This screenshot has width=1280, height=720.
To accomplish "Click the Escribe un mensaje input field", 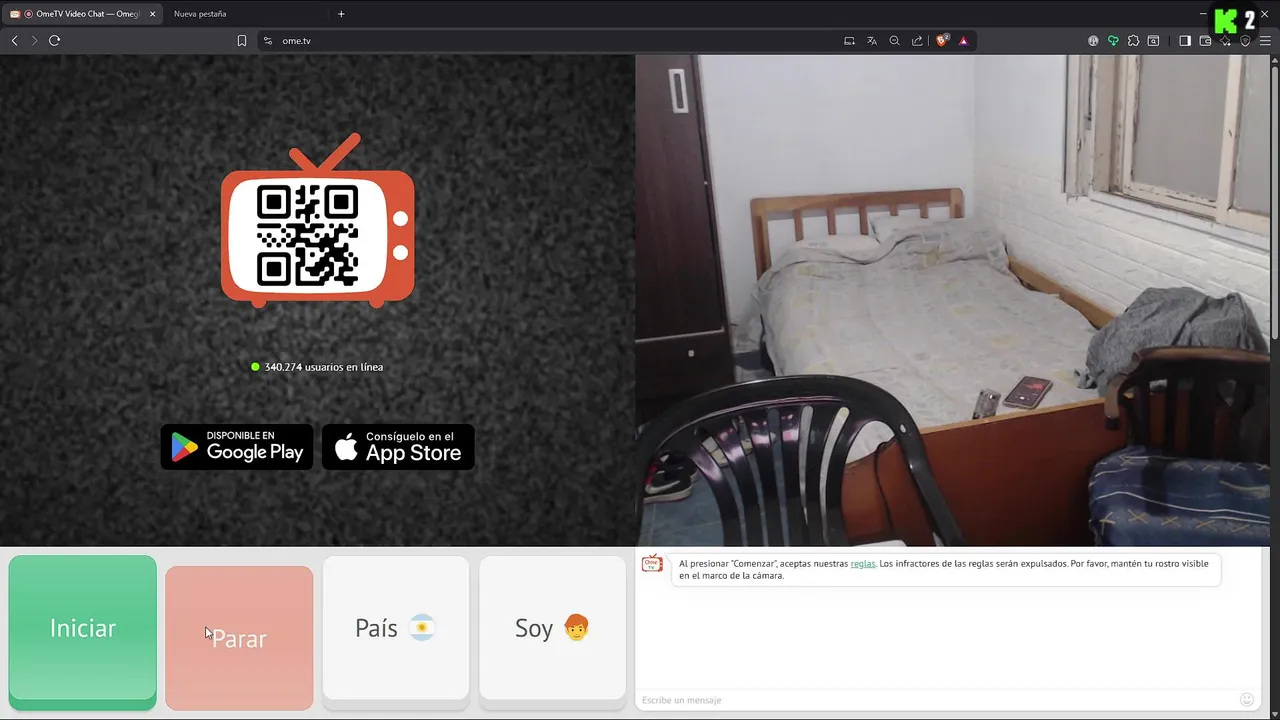I will pyautogui.click(x=938, y=700).
